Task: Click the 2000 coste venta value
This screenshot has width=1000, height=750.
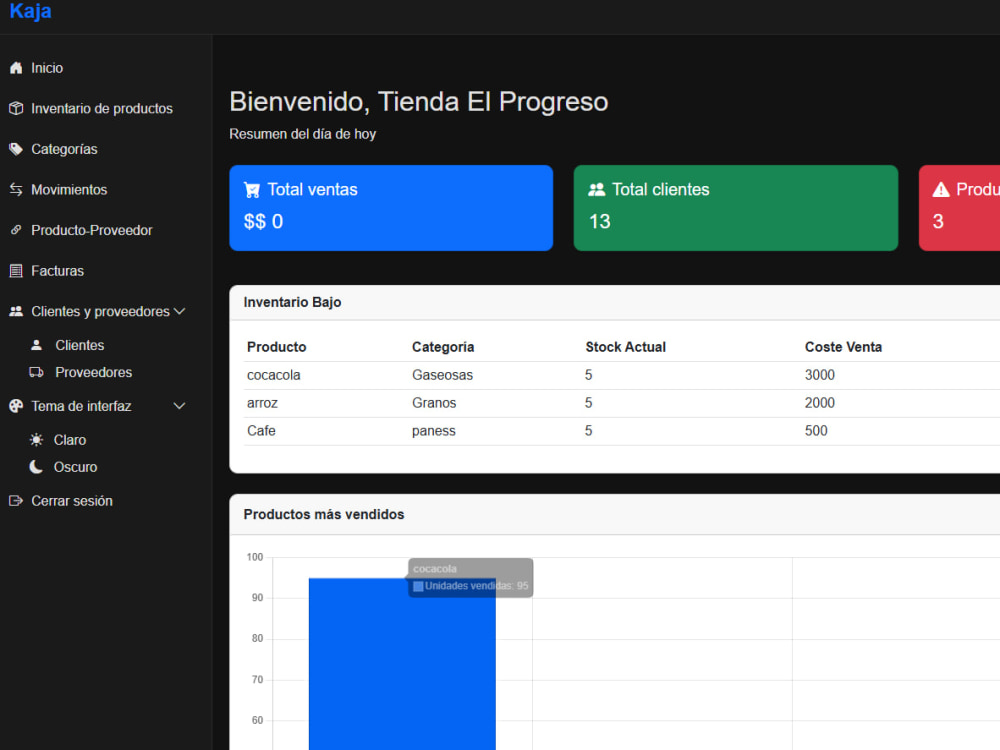Action: pyautogui.click(x=820, y=403)
